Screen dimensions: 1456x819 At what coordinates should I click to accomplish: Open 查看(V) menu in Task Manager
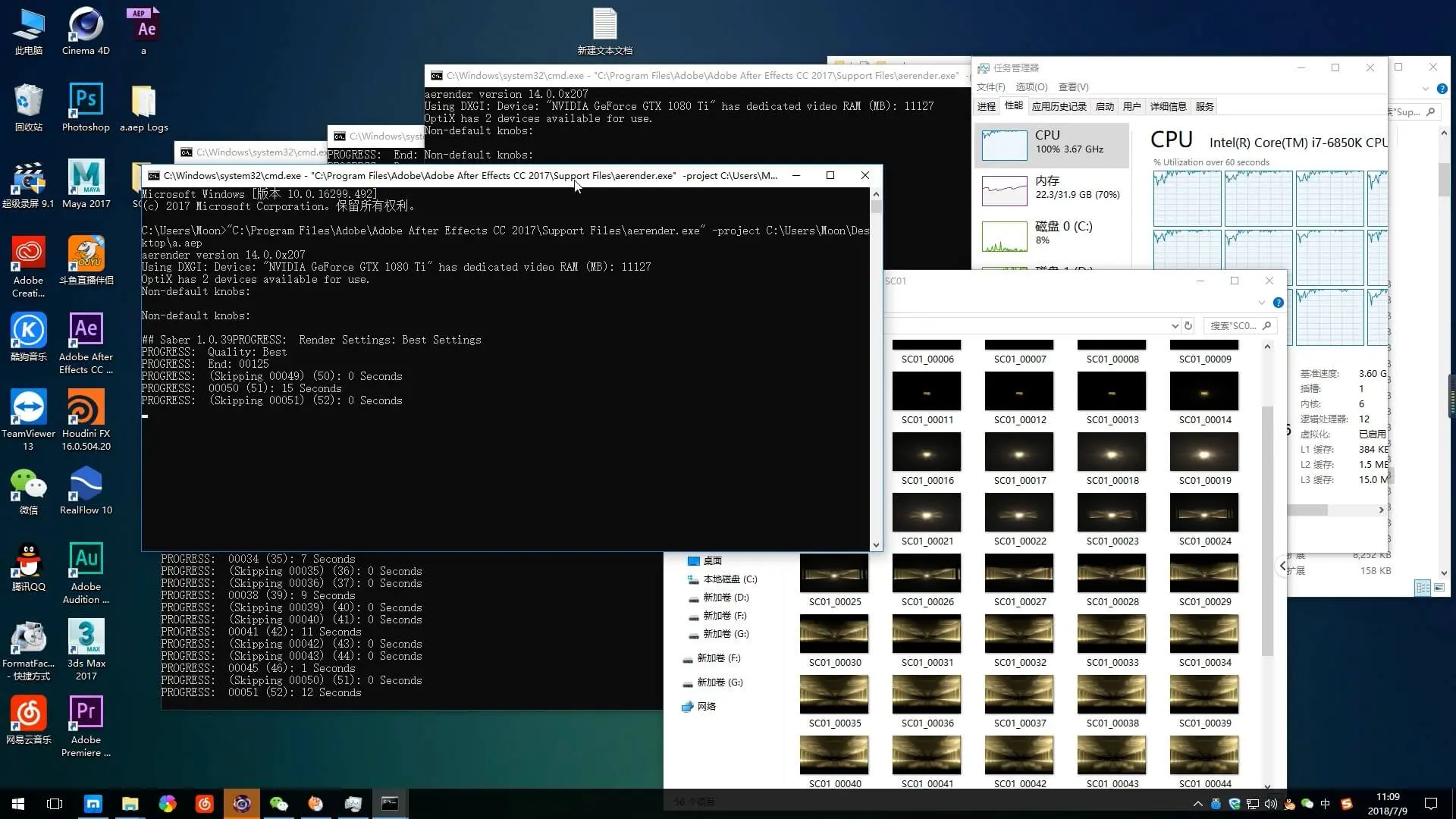click(x=1073, y=87)
